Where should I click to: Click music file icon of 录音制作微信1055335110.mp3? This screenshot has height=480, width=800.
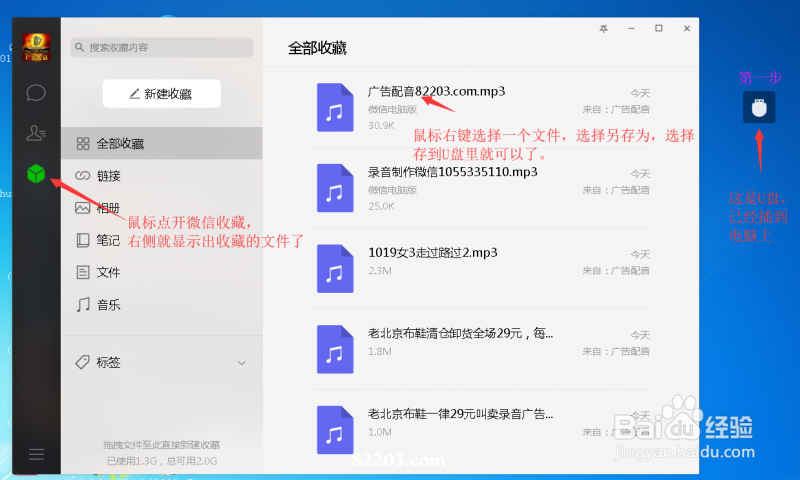(x=335, y=188)
